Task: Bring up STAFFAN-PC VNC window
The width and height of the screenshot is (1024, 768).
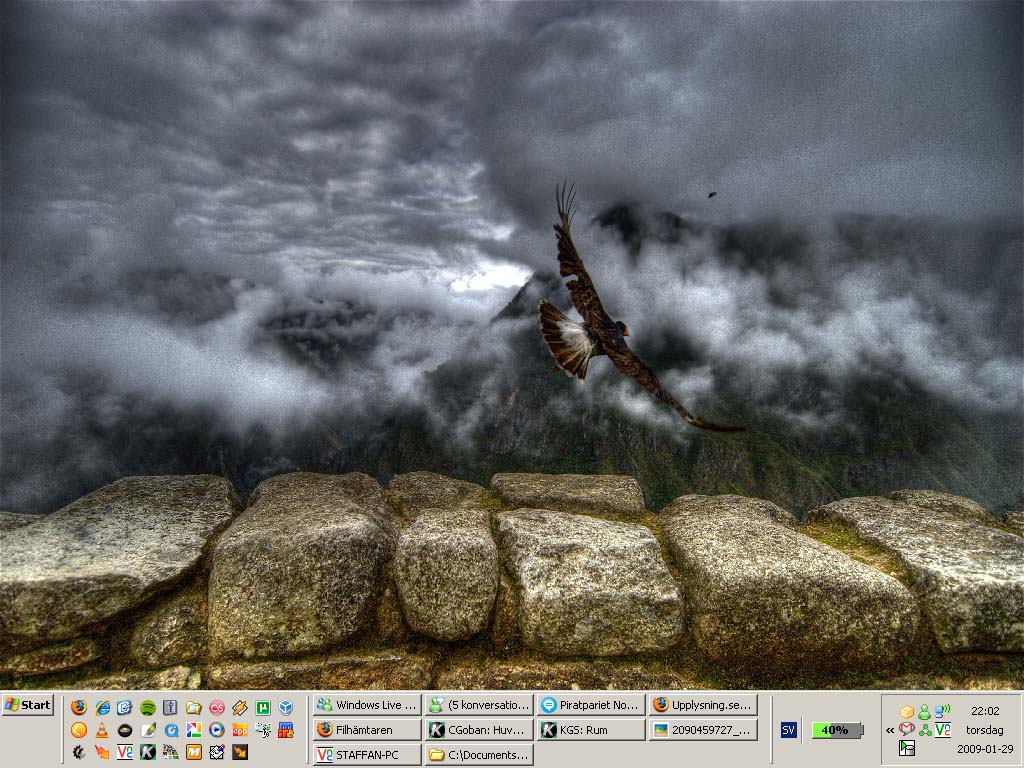Action: tap(368, 755)
